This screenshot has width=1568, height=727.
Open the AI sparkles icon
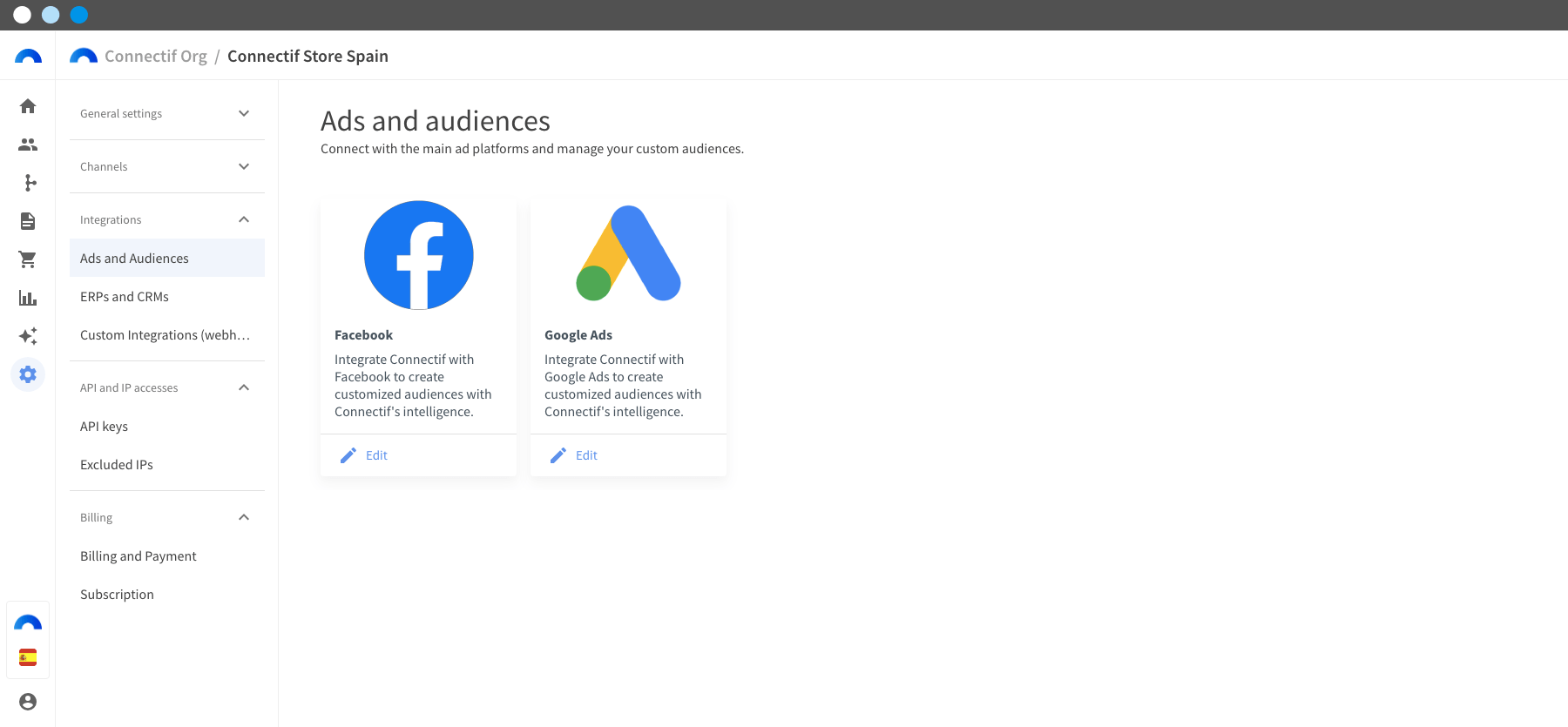click(28, 336)
